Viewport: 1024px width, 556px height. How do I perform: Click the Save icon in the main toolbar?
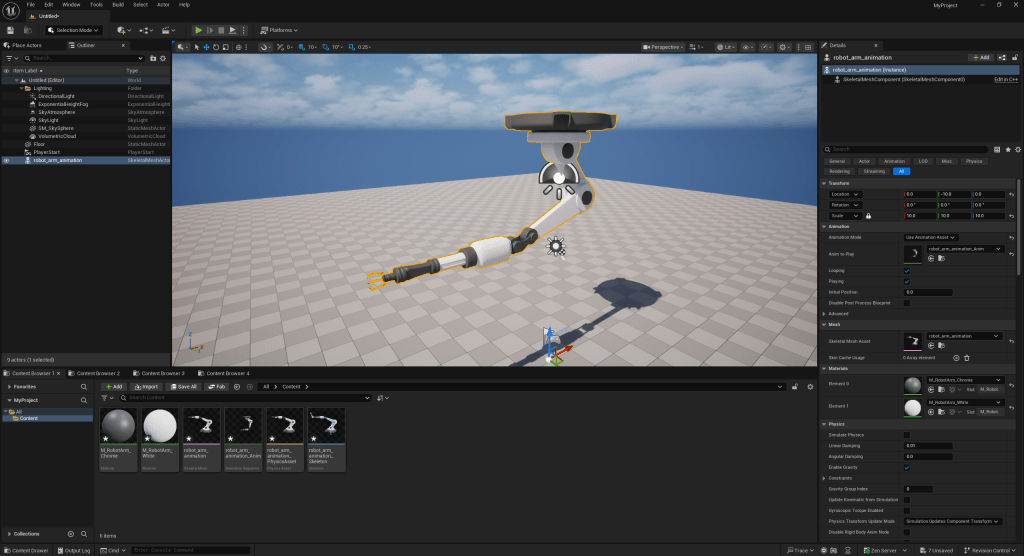click(11, 30)
